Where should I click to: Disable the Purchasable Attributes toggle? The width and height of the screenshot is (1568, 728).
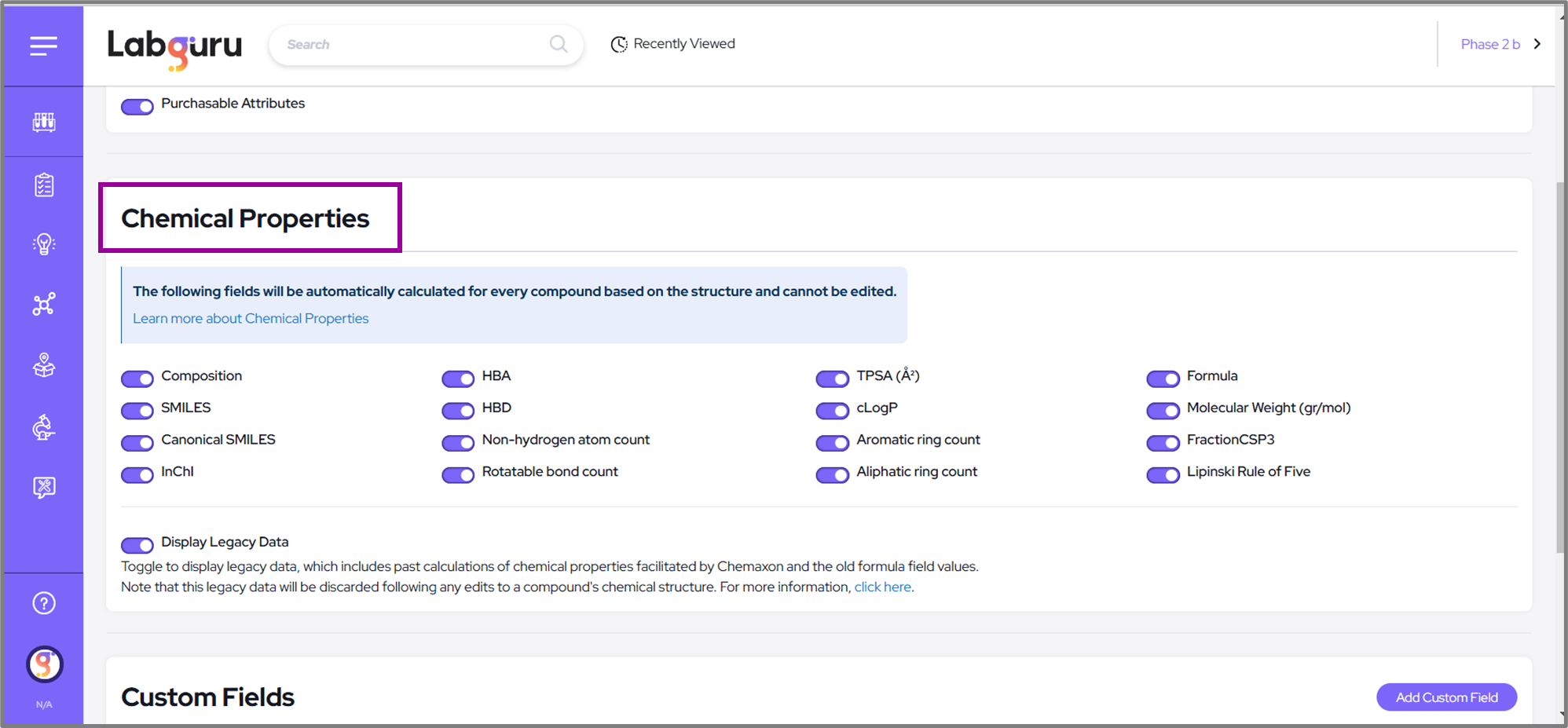pos(137,107)
